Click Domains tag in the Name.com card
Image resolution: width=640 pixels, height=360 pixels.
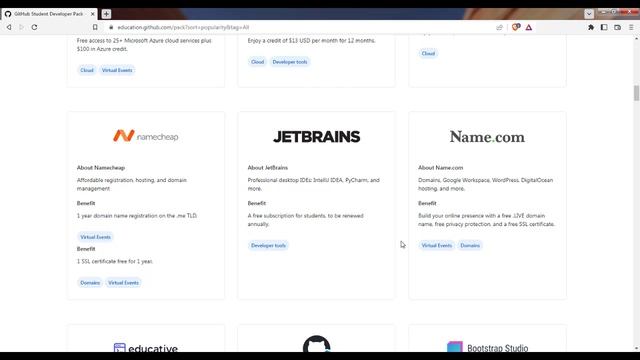coord(470,246)
